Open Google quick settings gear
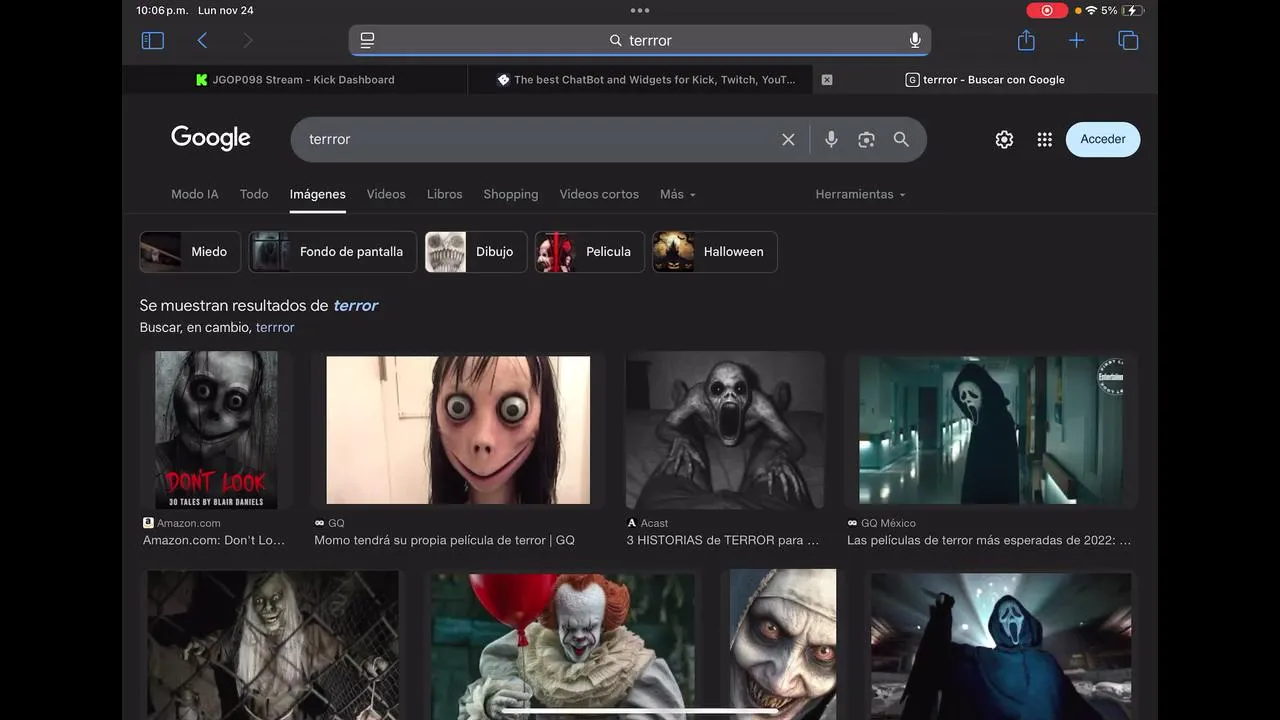This screenshot has height=720, width=1280. coord(1004,140)
